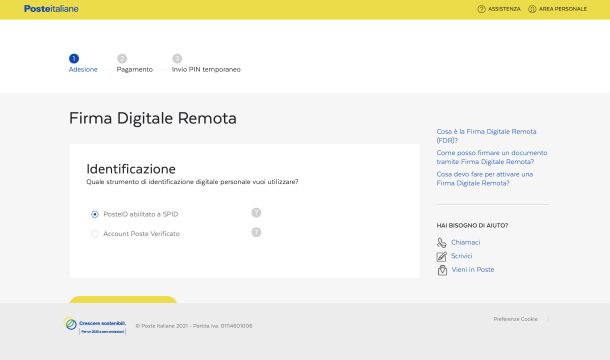Show help for Account Poste Verificato
This screenshot has width=610, height=360.
coord(256,232)
